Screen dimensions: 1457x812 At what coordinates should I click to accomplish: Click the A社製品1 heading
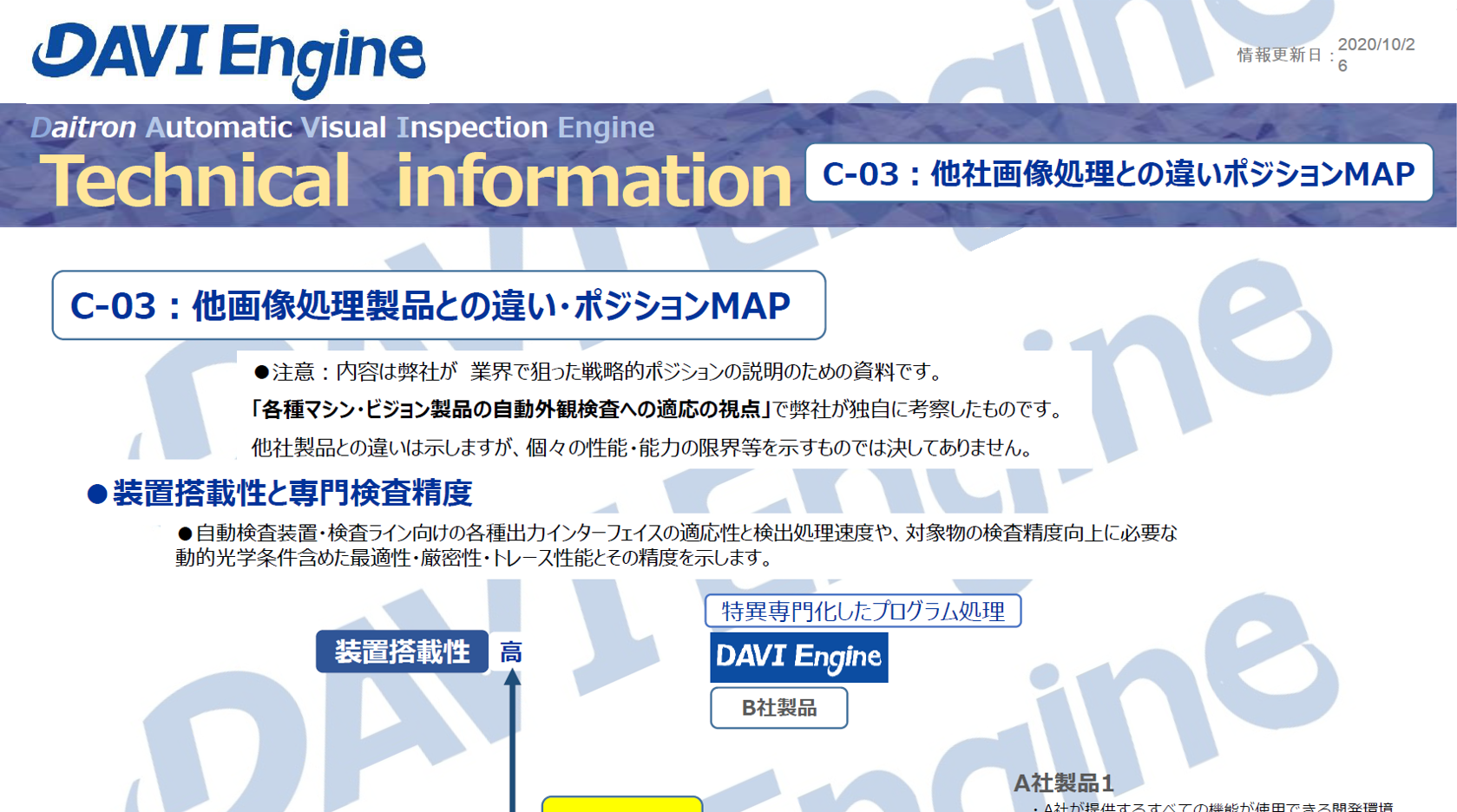pyautogui.click(x=1063, y=783)
